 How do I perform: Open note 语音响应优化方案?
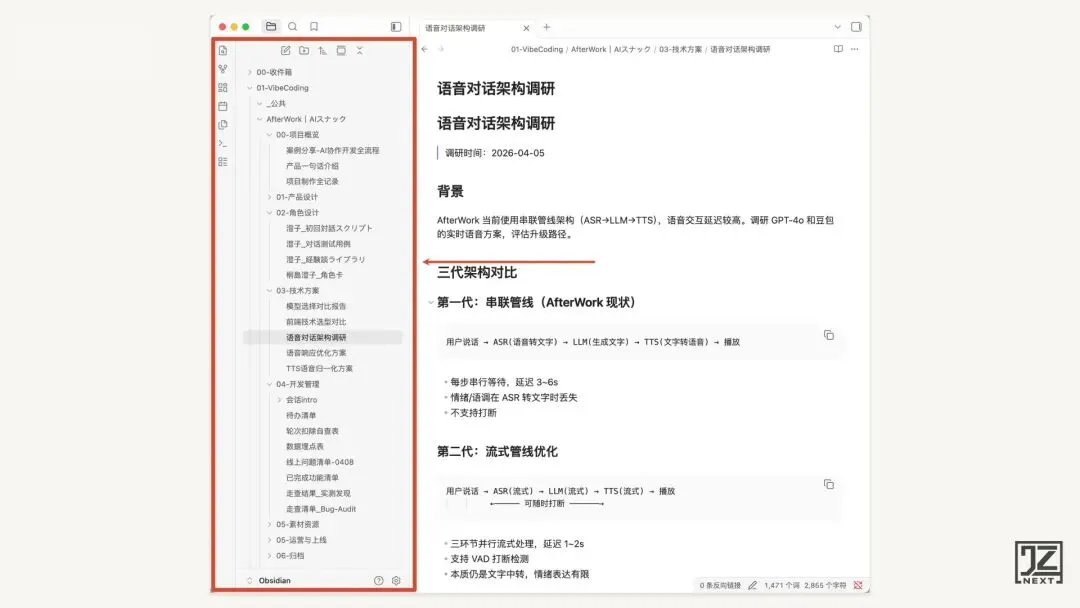(316, 353)
